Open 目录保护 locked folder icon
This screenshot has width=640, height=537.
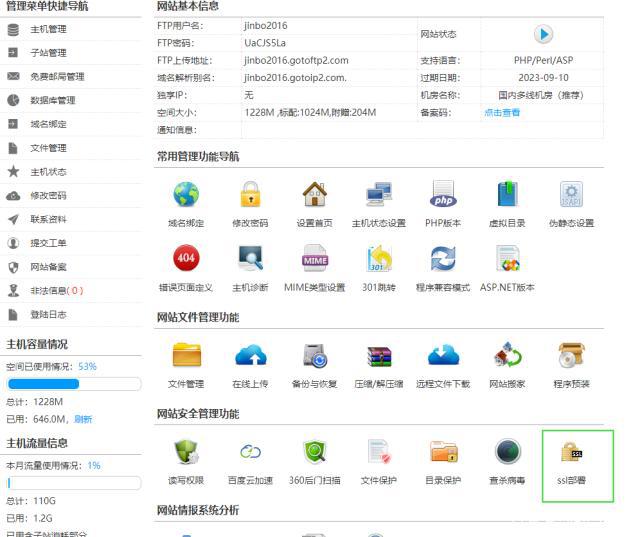pos(443,452)
